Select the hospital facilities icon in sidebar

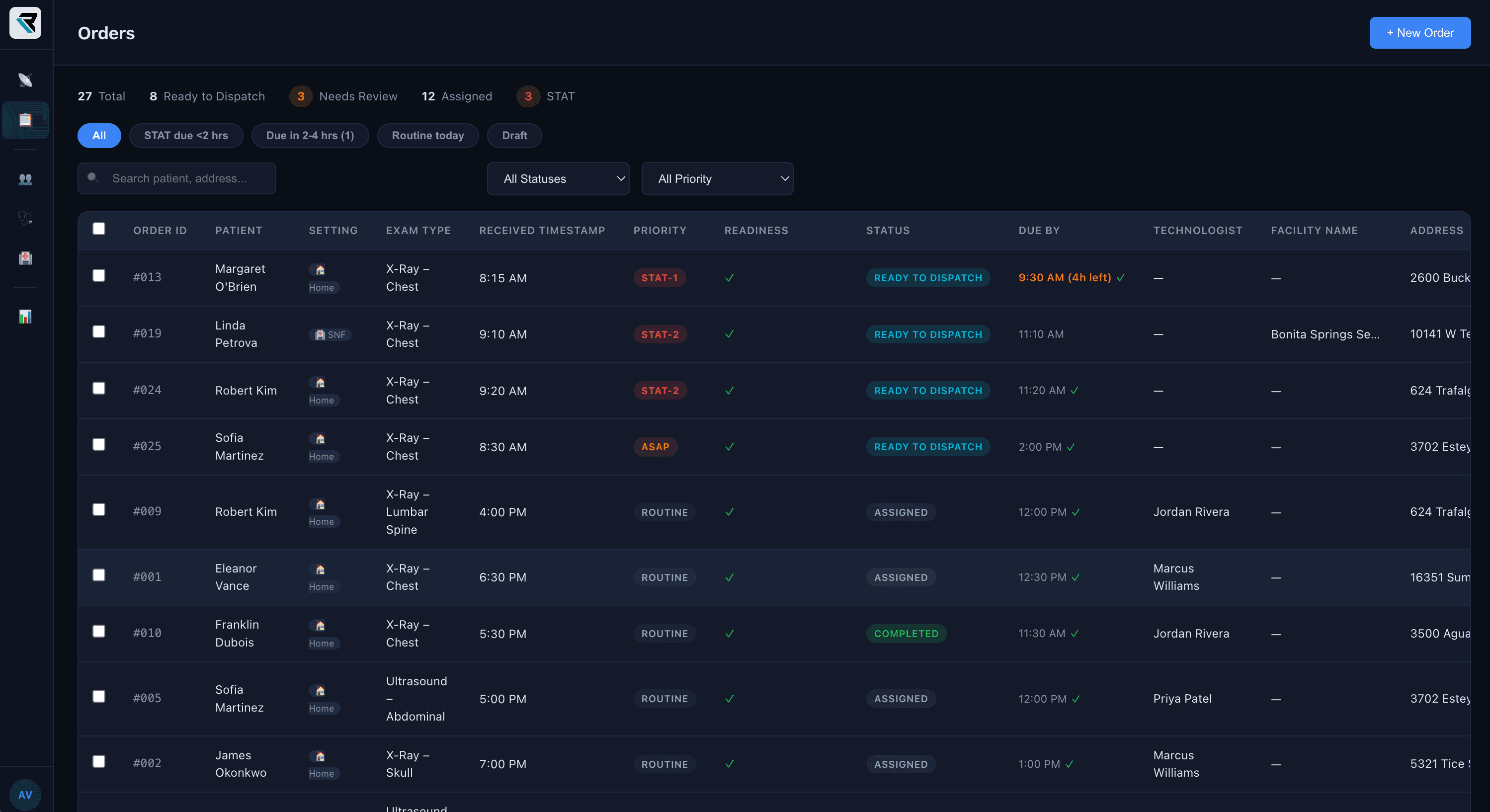coord(25,258)
